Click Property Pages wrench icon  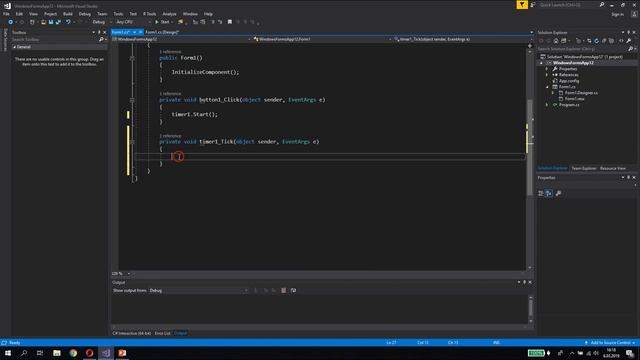click(x=558, y=193)
